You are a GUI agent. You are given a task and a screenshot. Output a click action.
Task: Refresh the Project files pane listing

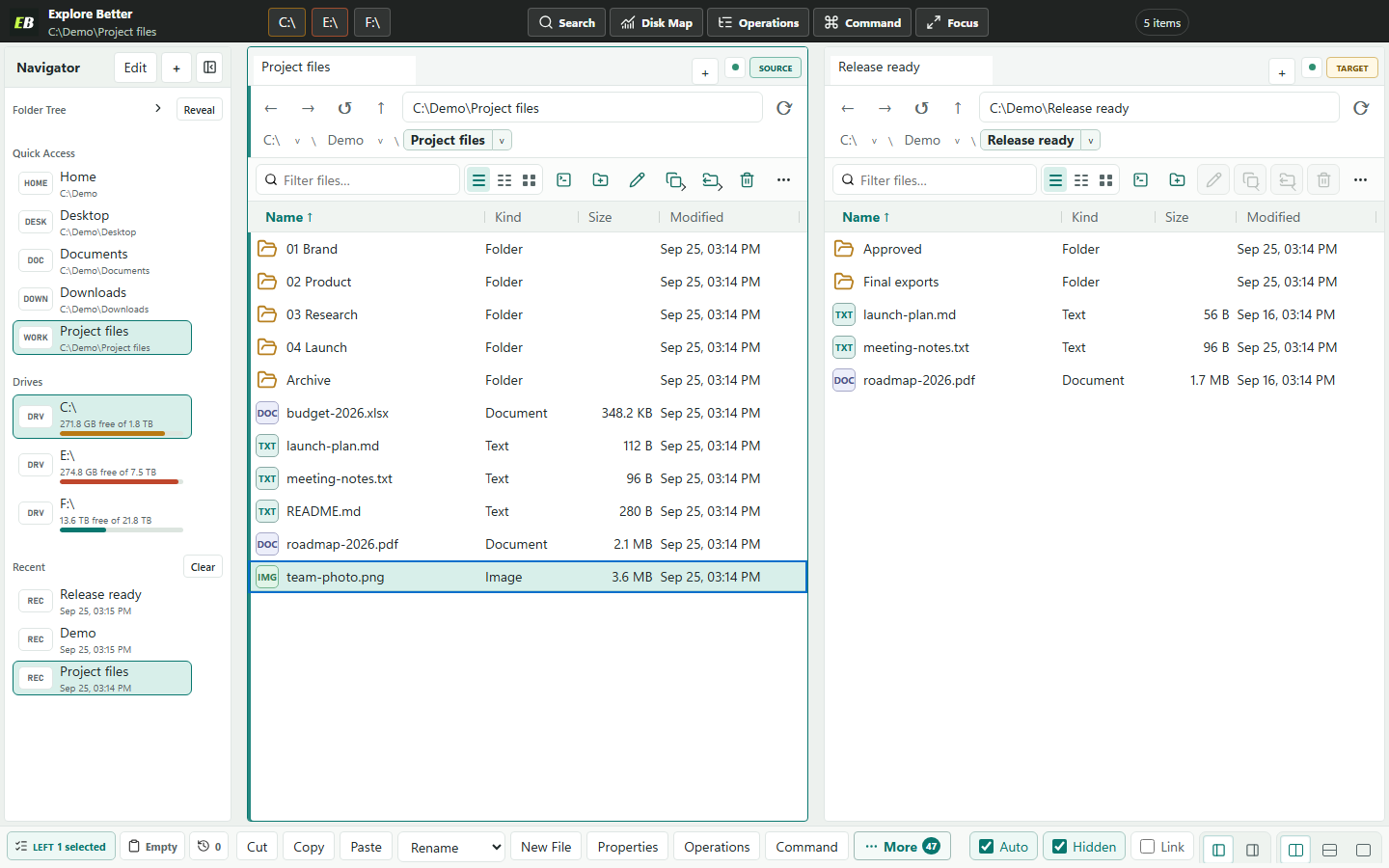click(x=784, y=108)
